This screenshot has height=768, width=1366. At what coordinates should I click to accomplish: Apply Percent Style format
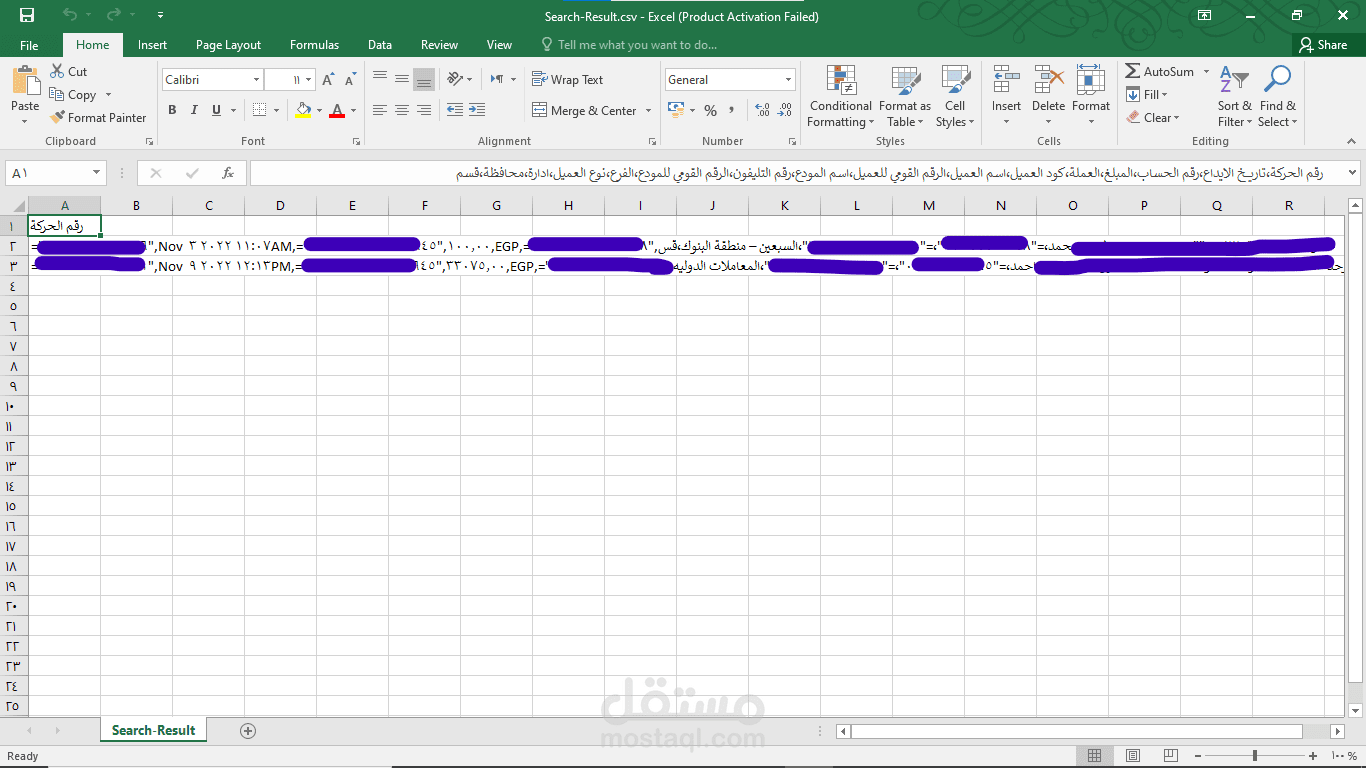pyautogui.click(x=711, y=110)
